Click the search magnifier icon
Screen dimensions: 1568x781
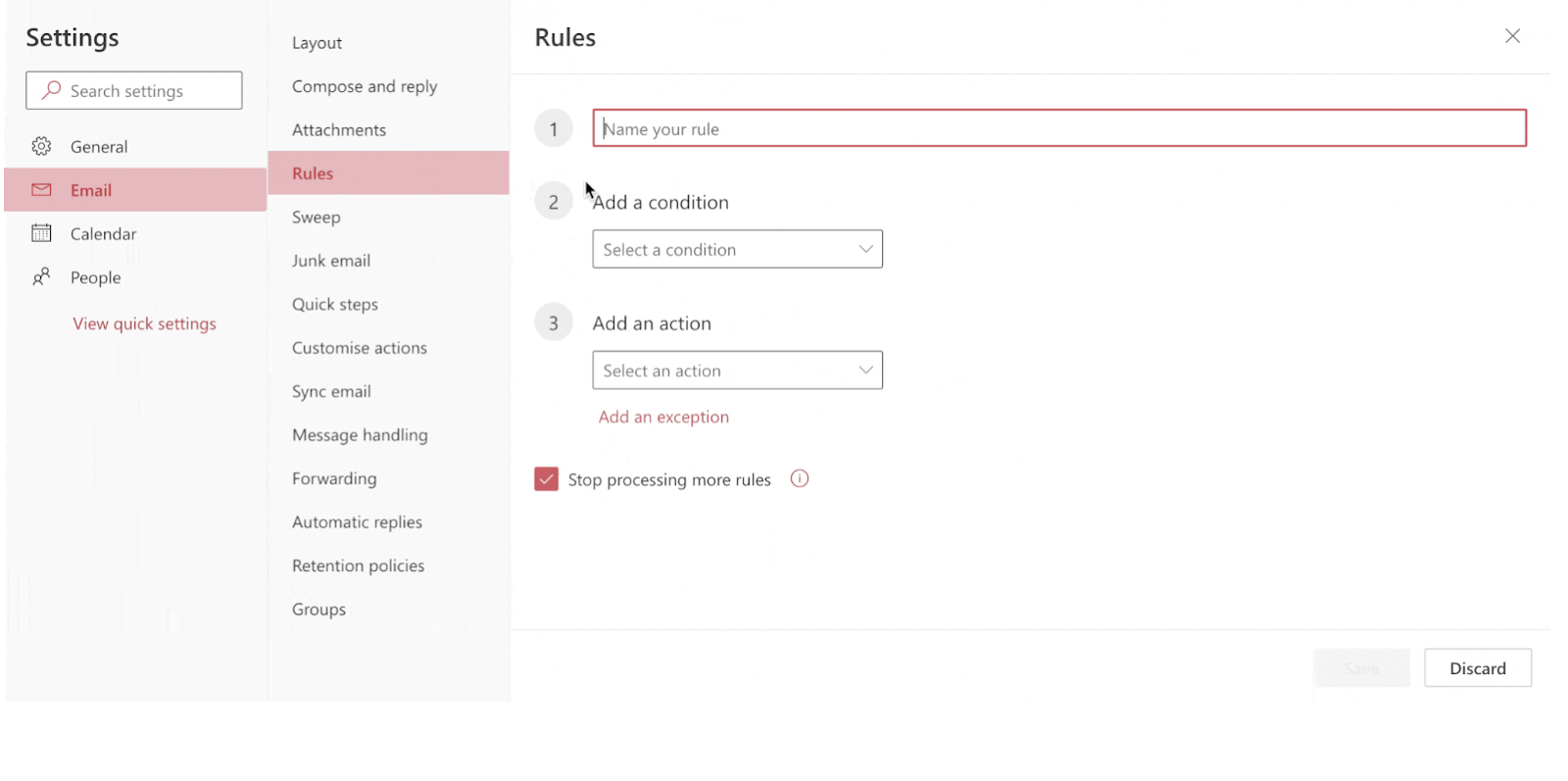[x=51, y=90]
